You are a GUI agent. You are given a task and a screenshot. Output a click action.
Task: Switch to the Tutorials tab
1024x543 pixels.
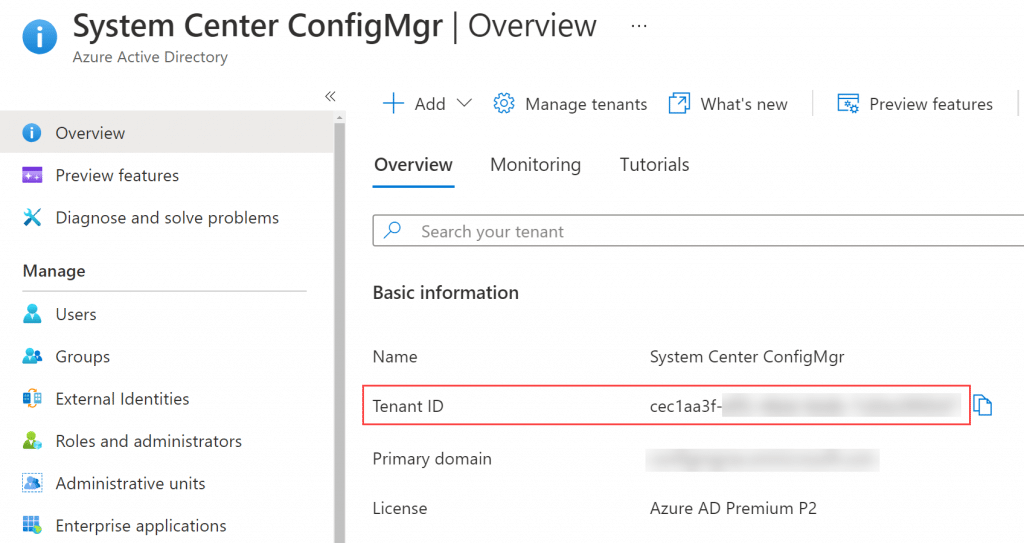tap(654, 165)
